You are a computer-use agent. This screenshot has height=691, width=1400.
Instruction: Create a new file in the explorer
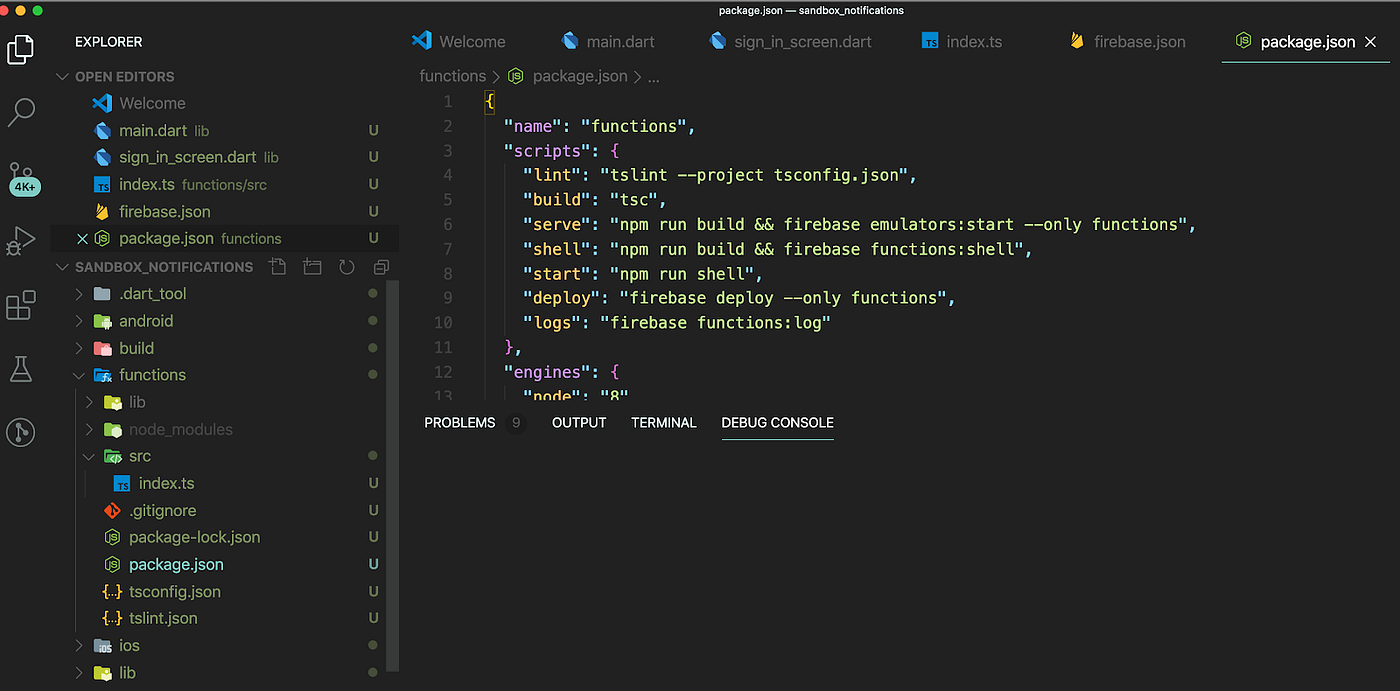tap(277, 267)
